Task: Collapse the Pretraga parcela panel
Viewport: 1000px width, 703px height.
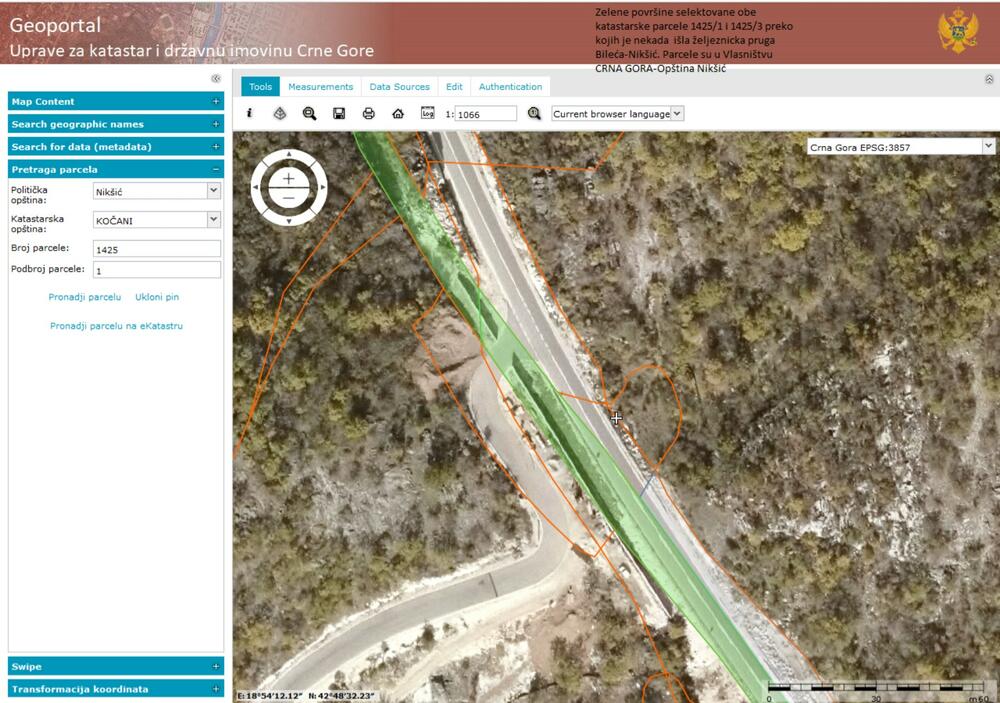Action: pos(215,170)
